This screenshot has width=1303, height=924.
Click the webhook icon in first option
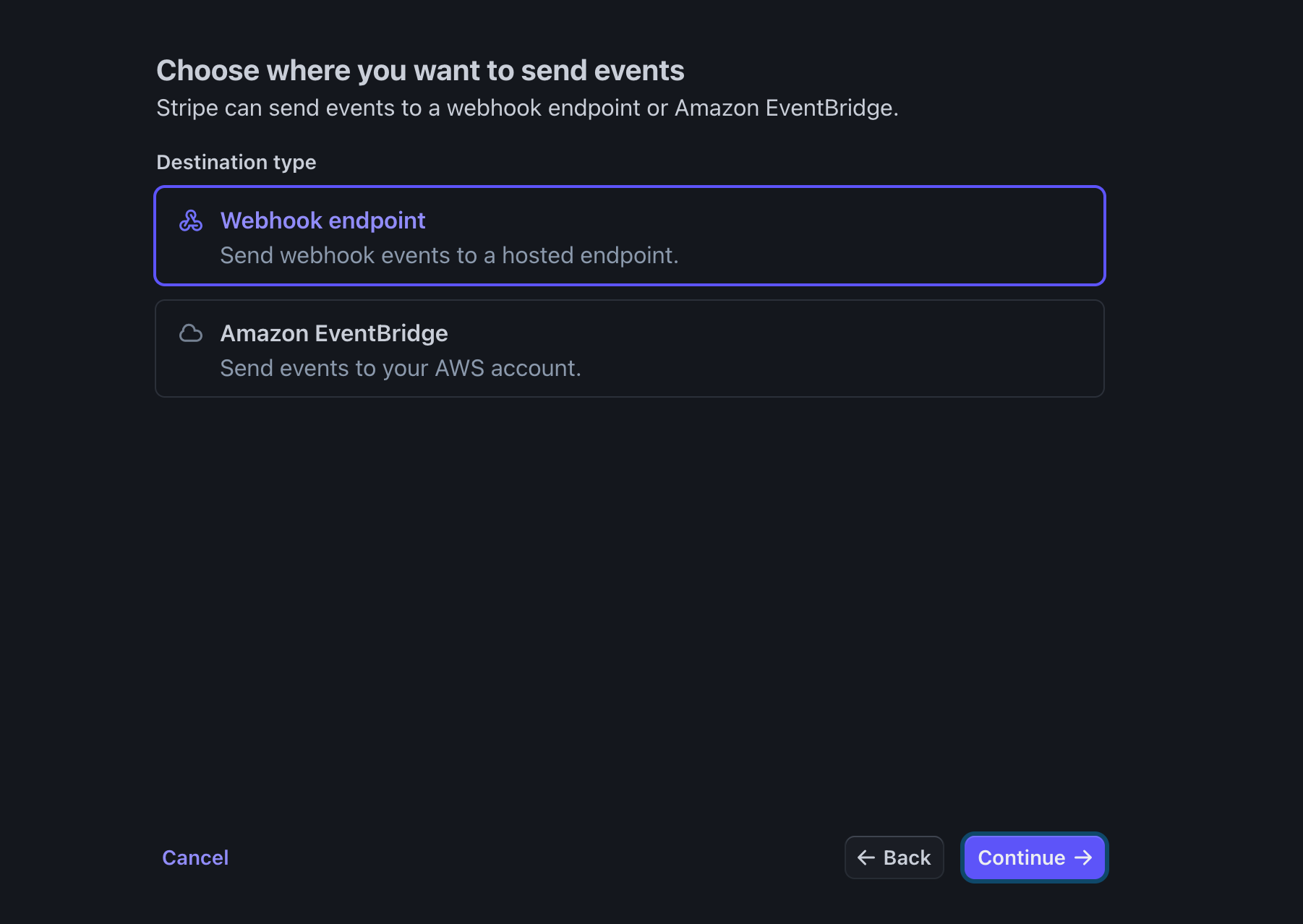point(191,221)
